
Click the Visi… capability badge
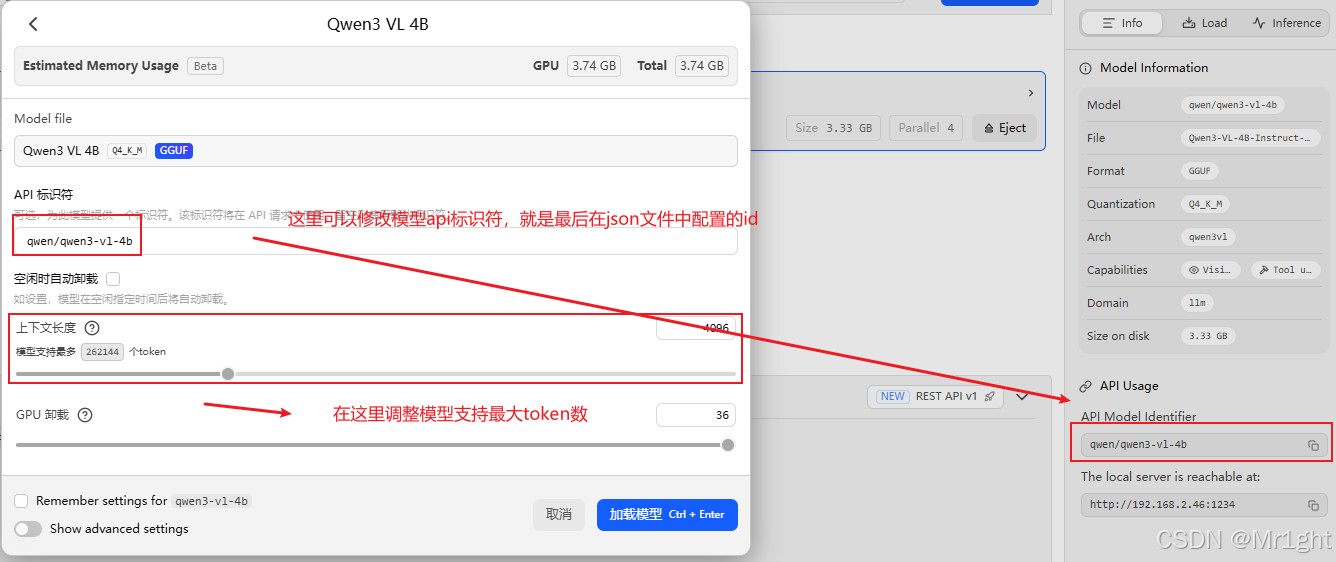1210,270
